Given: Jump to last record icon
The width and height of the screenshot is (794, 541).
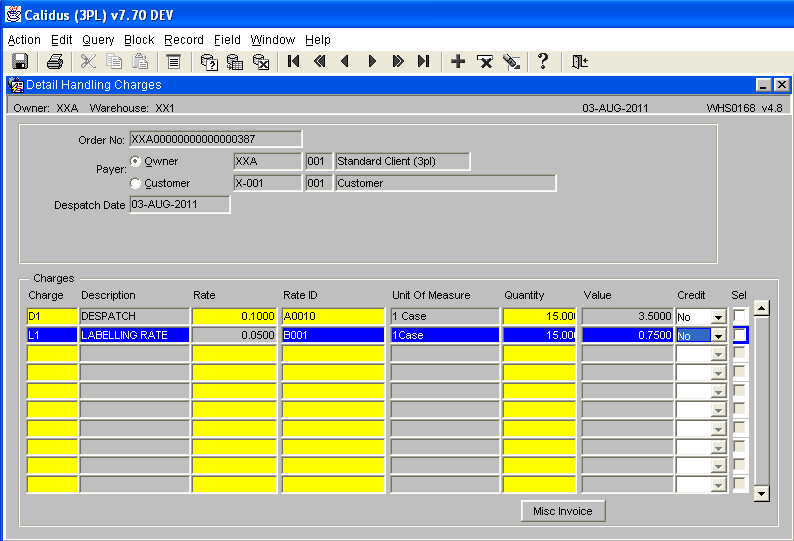Looking at the screenshot, I should (424, 62).
